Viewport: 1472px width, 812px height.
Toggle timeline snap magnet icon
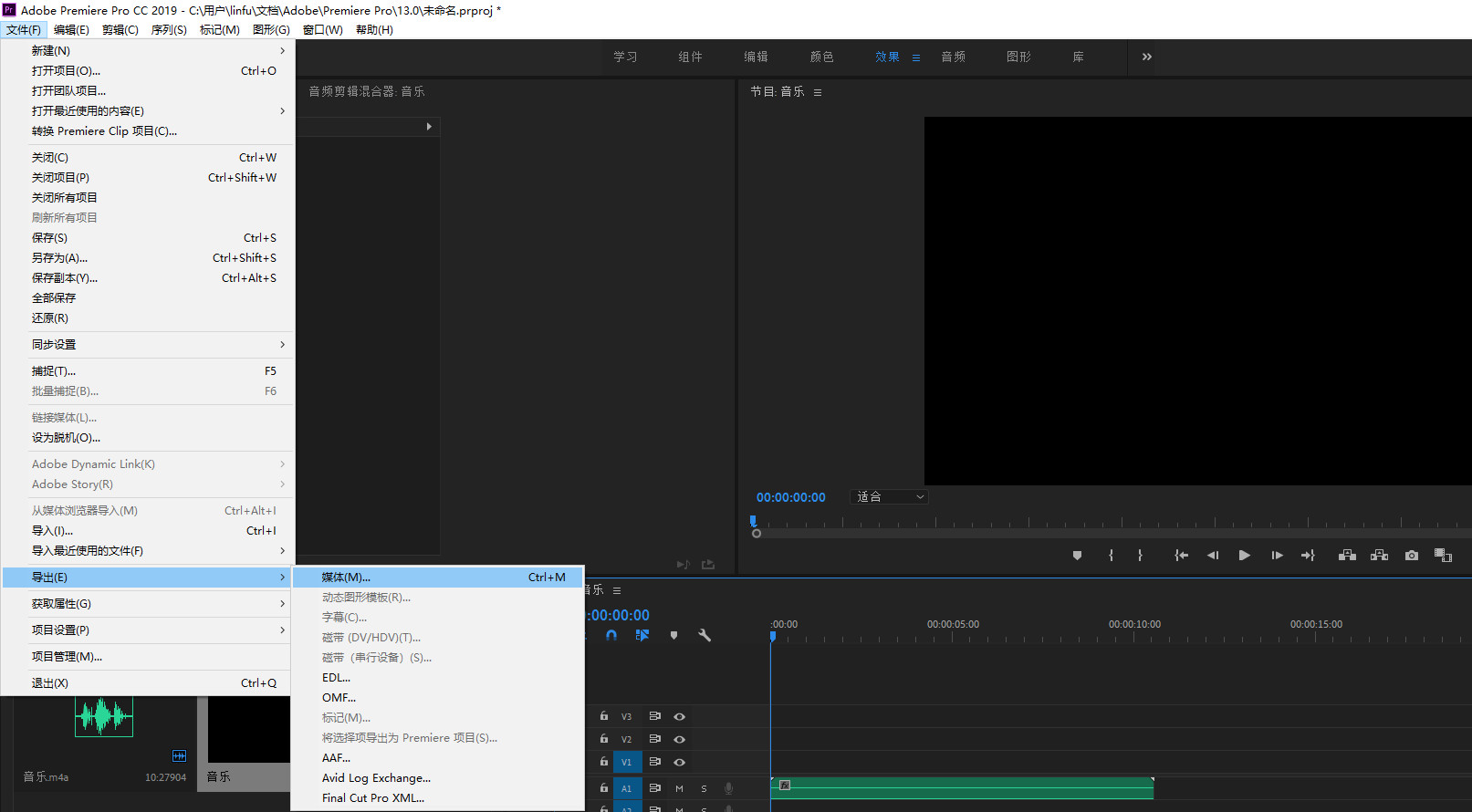611,635
